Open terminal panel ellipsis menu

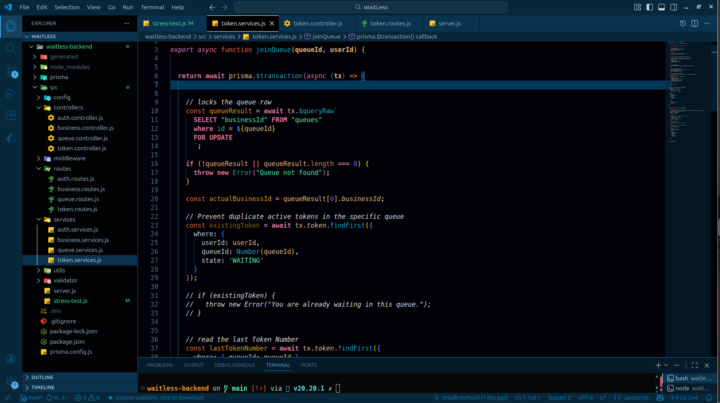[677, 365]
